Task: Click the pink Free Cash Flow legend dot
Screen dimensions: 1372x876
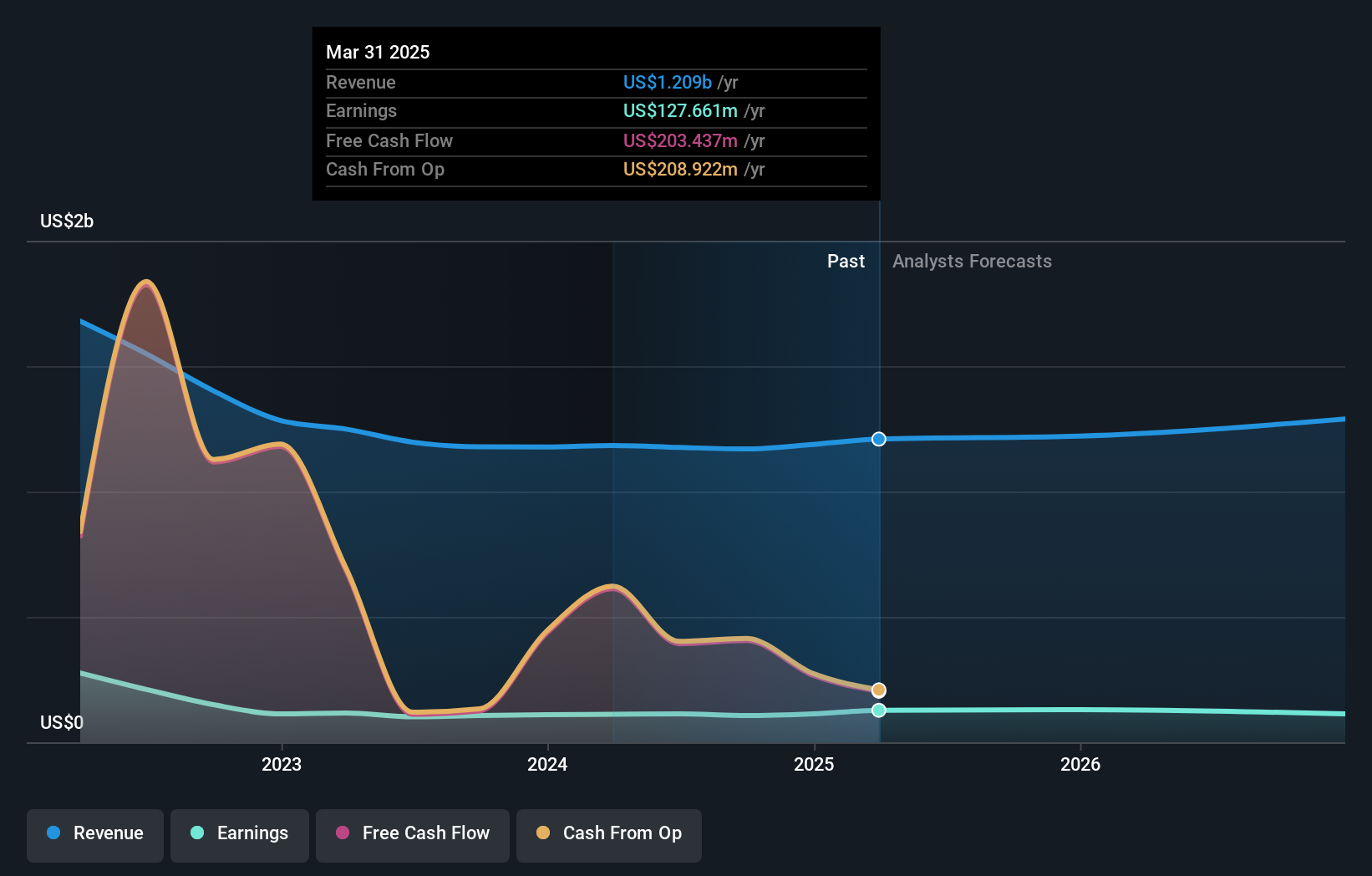Action: coord(343,833)
